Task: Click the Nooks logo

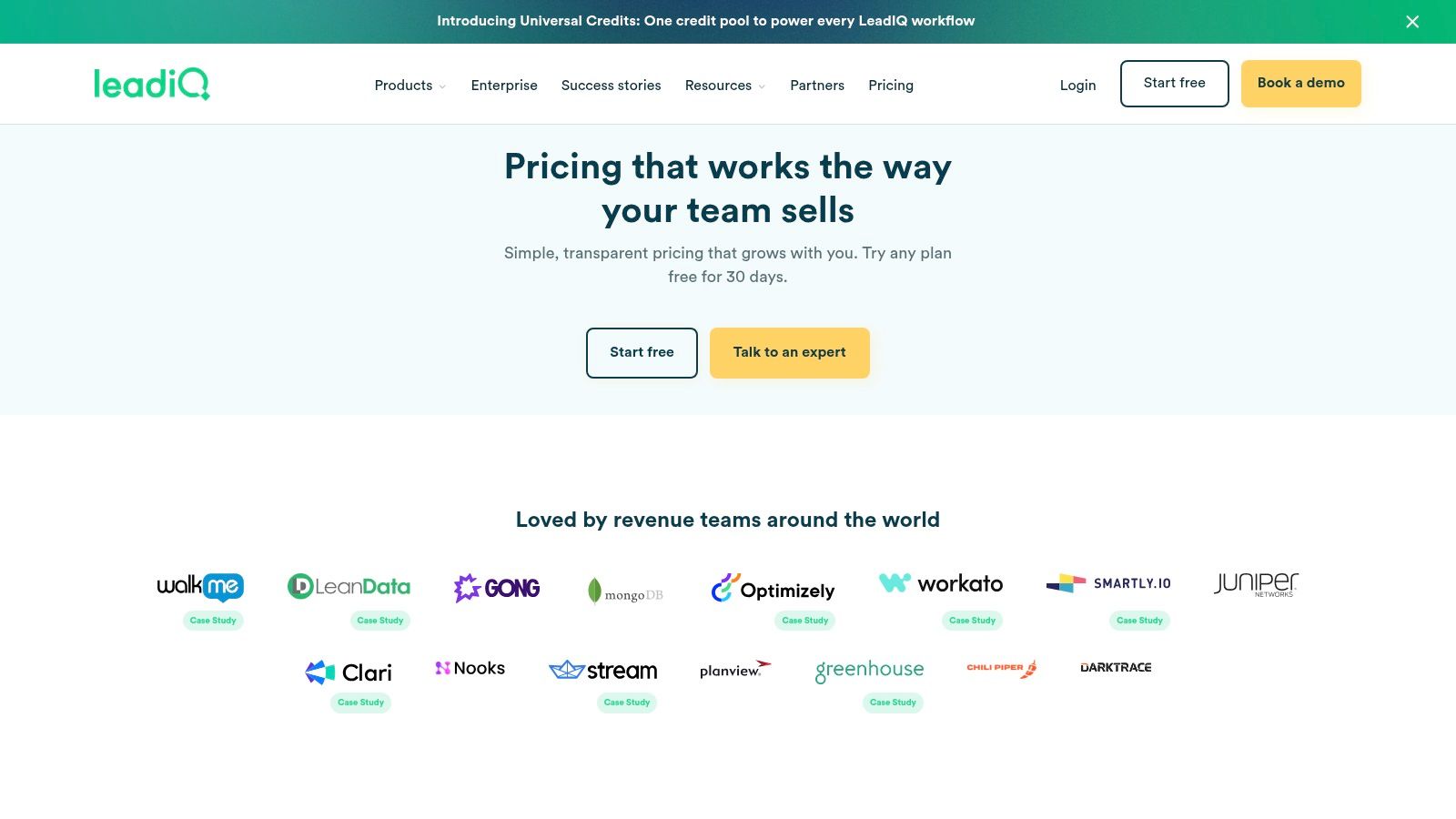Action: (470, 668)
